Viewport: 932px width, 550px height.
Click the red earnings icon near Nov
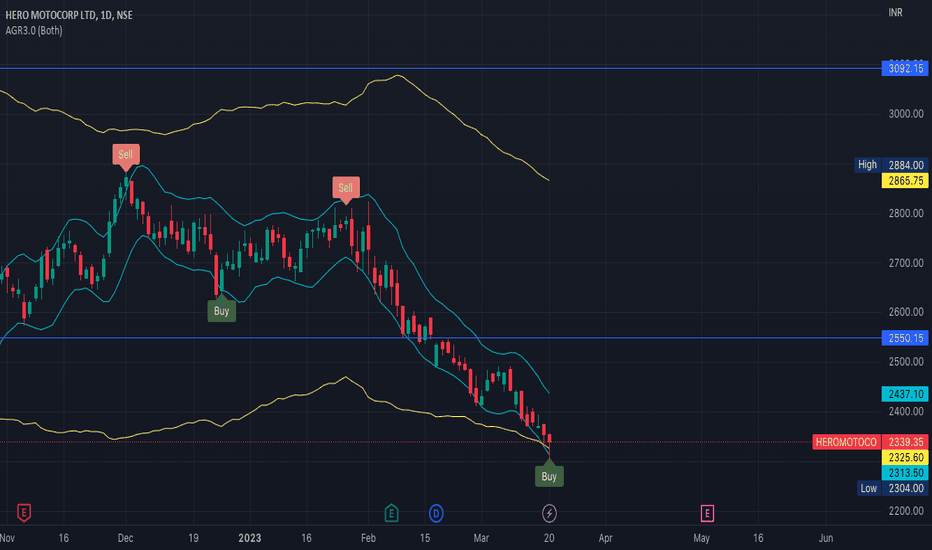(24, 513)
